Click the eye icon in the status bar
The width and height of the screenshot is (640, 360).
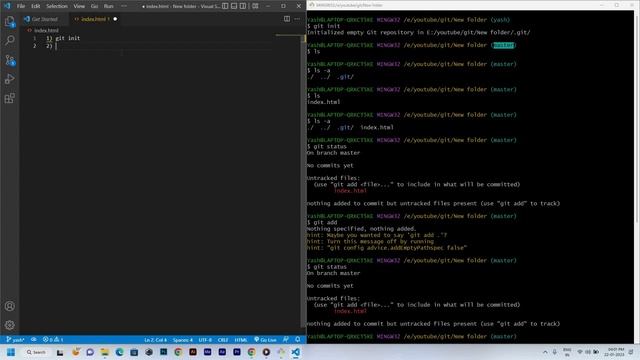coord(34,340)
